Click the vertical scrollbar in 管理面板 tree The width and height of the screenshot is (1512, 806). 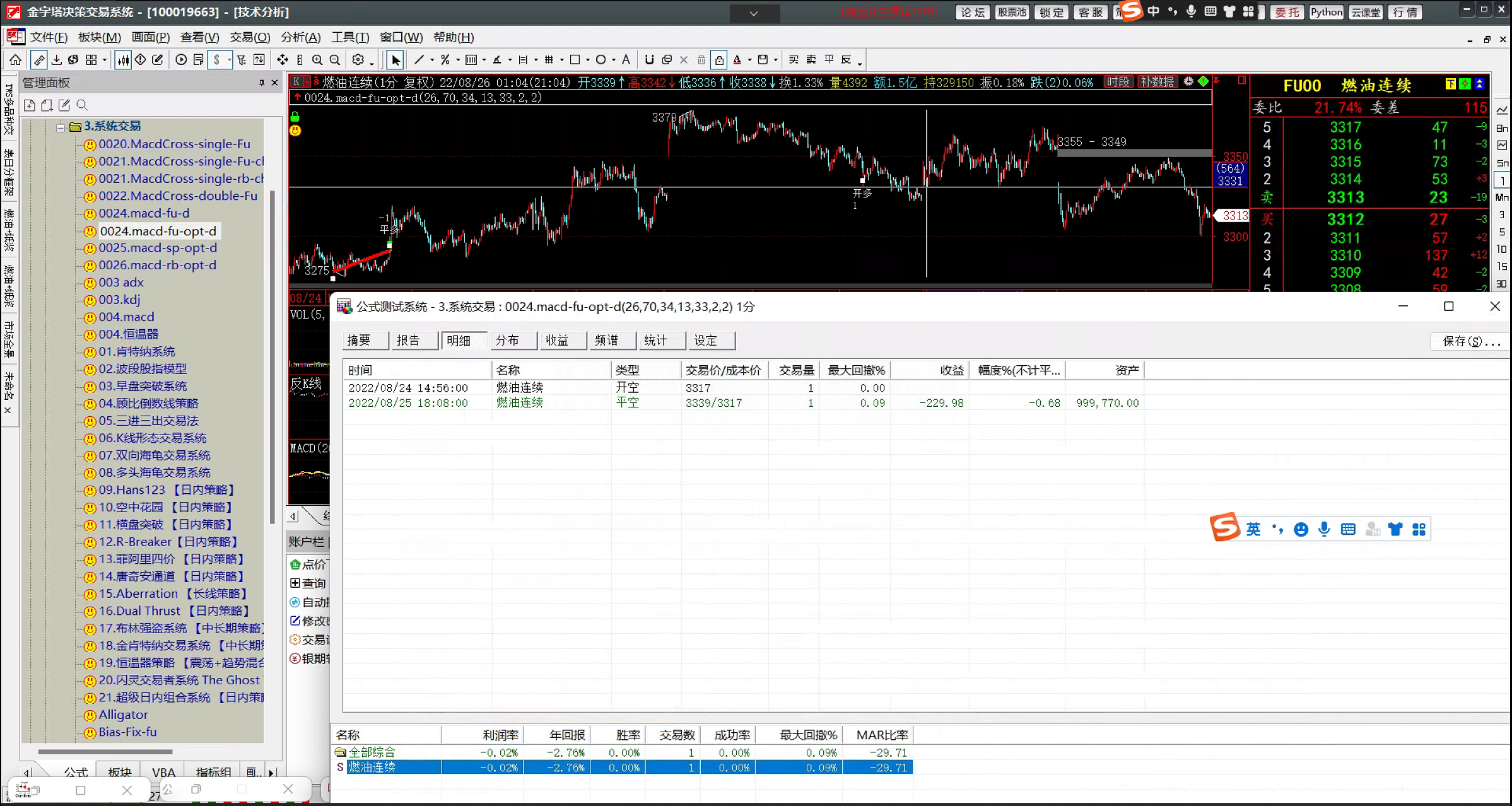pos(273,356)
